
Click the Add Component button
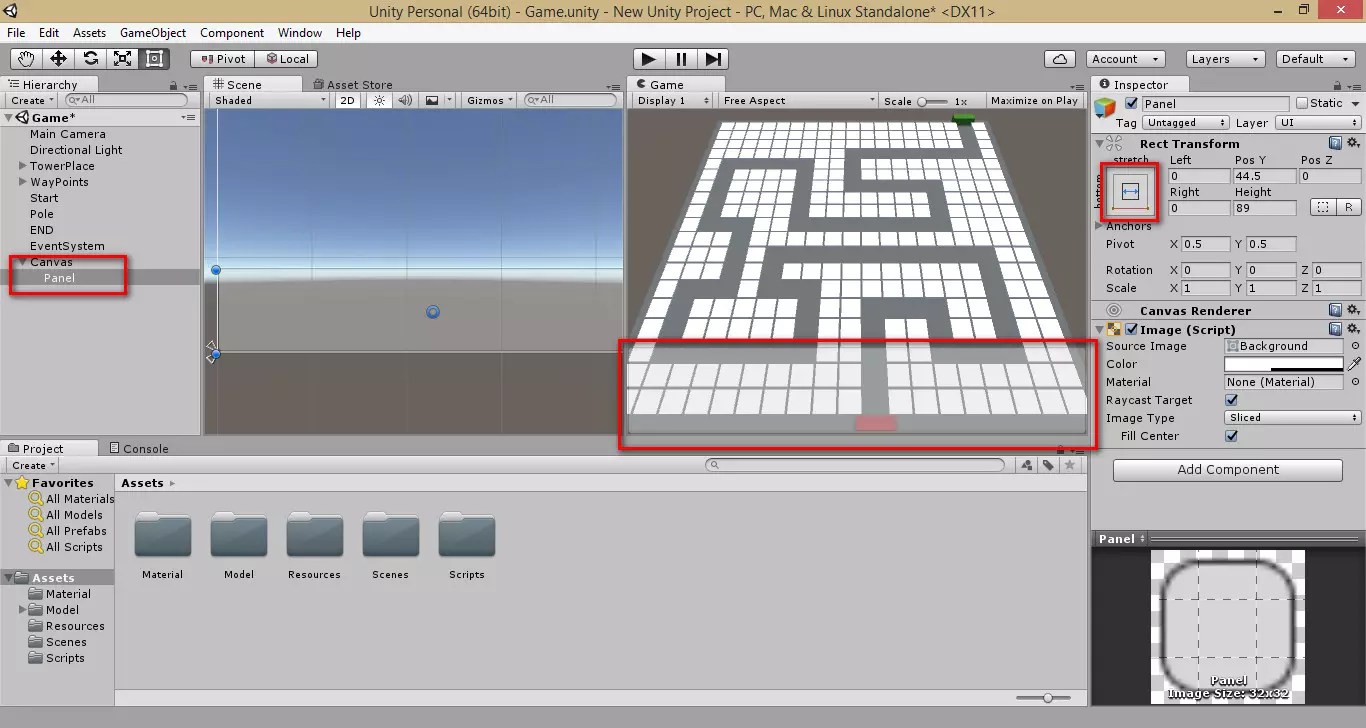pyautogui.click(x=1227, y=470)
